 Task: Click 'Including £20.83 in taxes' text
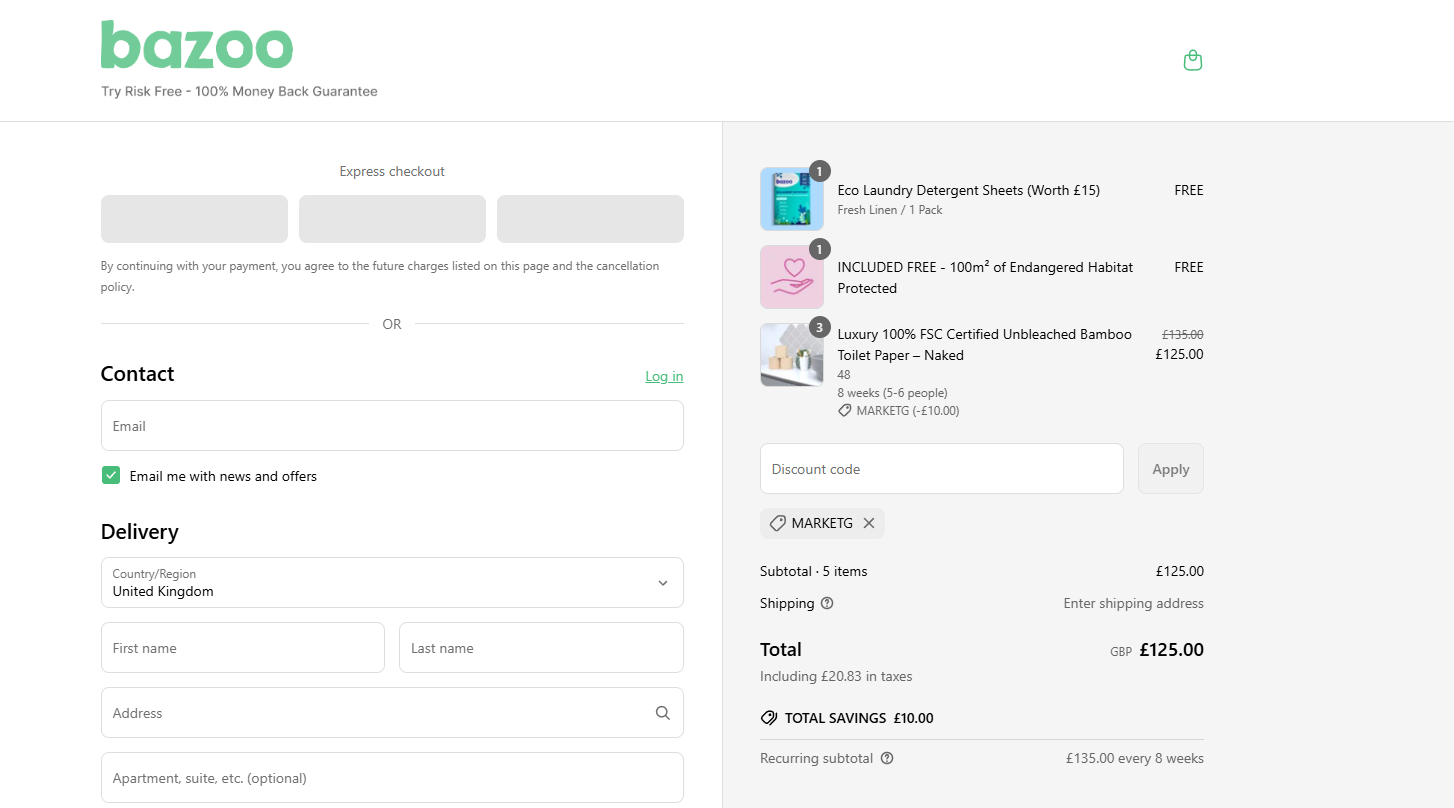(836, 676)
